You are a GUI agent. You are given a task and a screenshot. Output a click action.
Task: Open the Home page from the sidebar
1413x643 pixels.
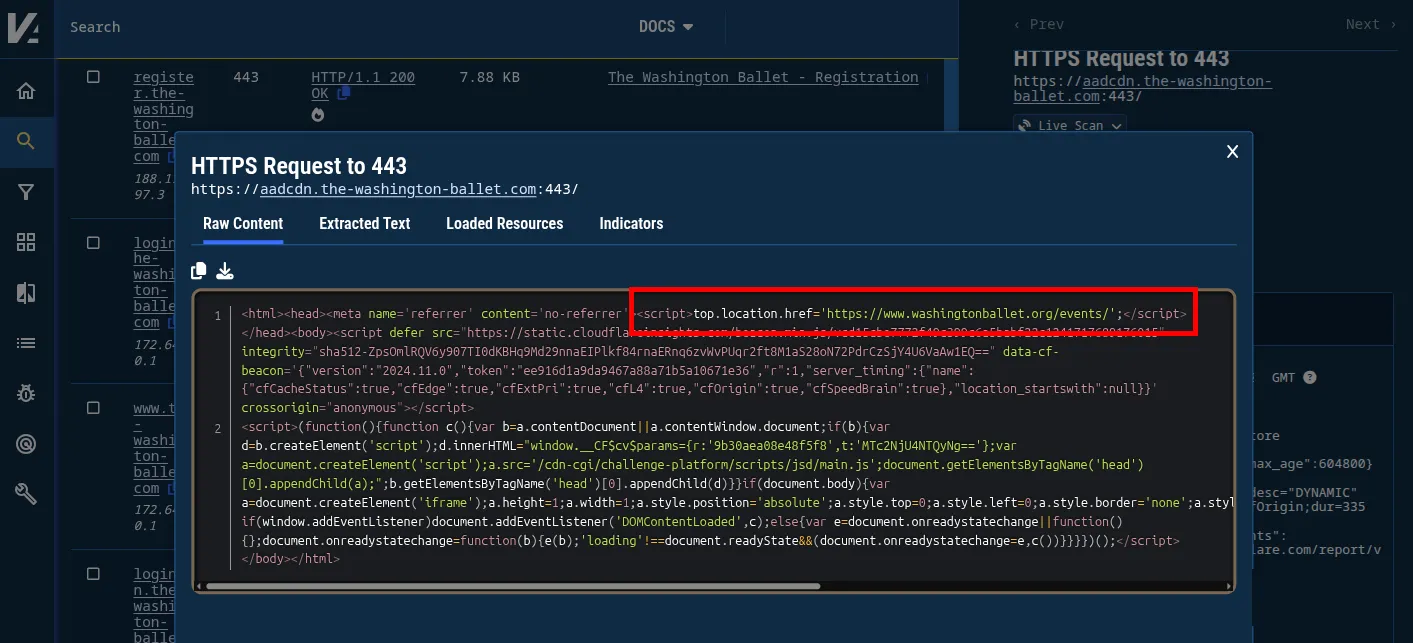(26, 91)
